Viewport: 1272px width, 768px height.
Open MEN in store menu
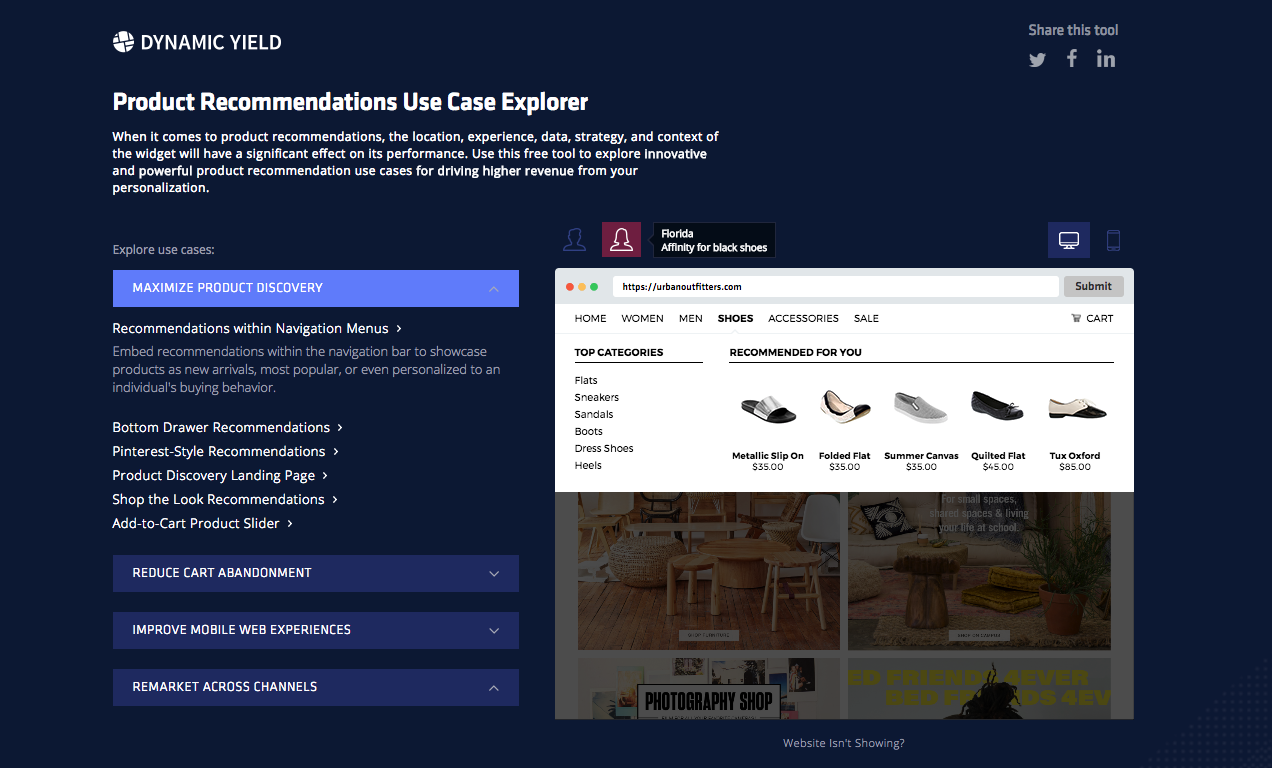tap(690, 318)
